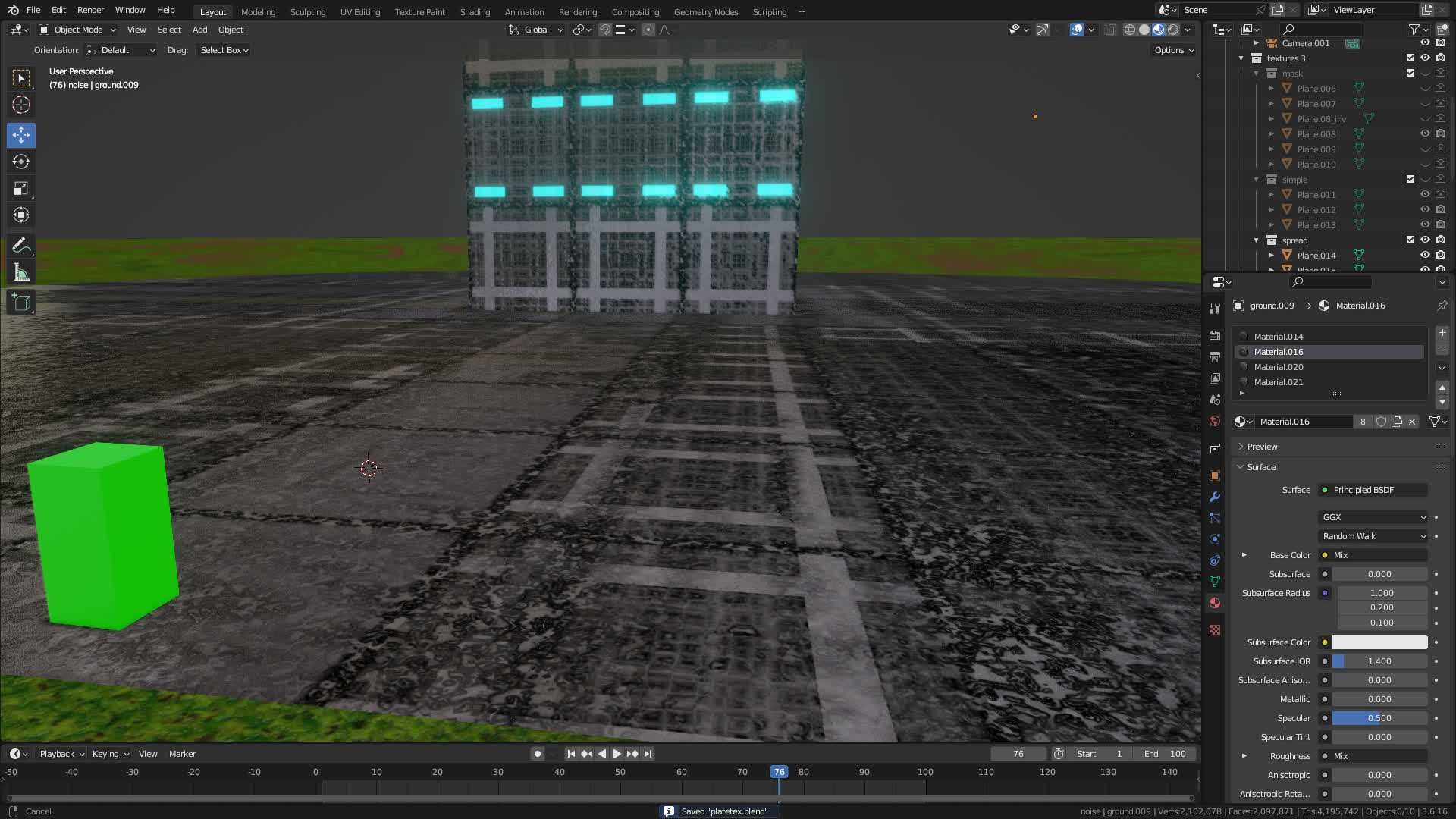Open the Render menu

(90, 10)
